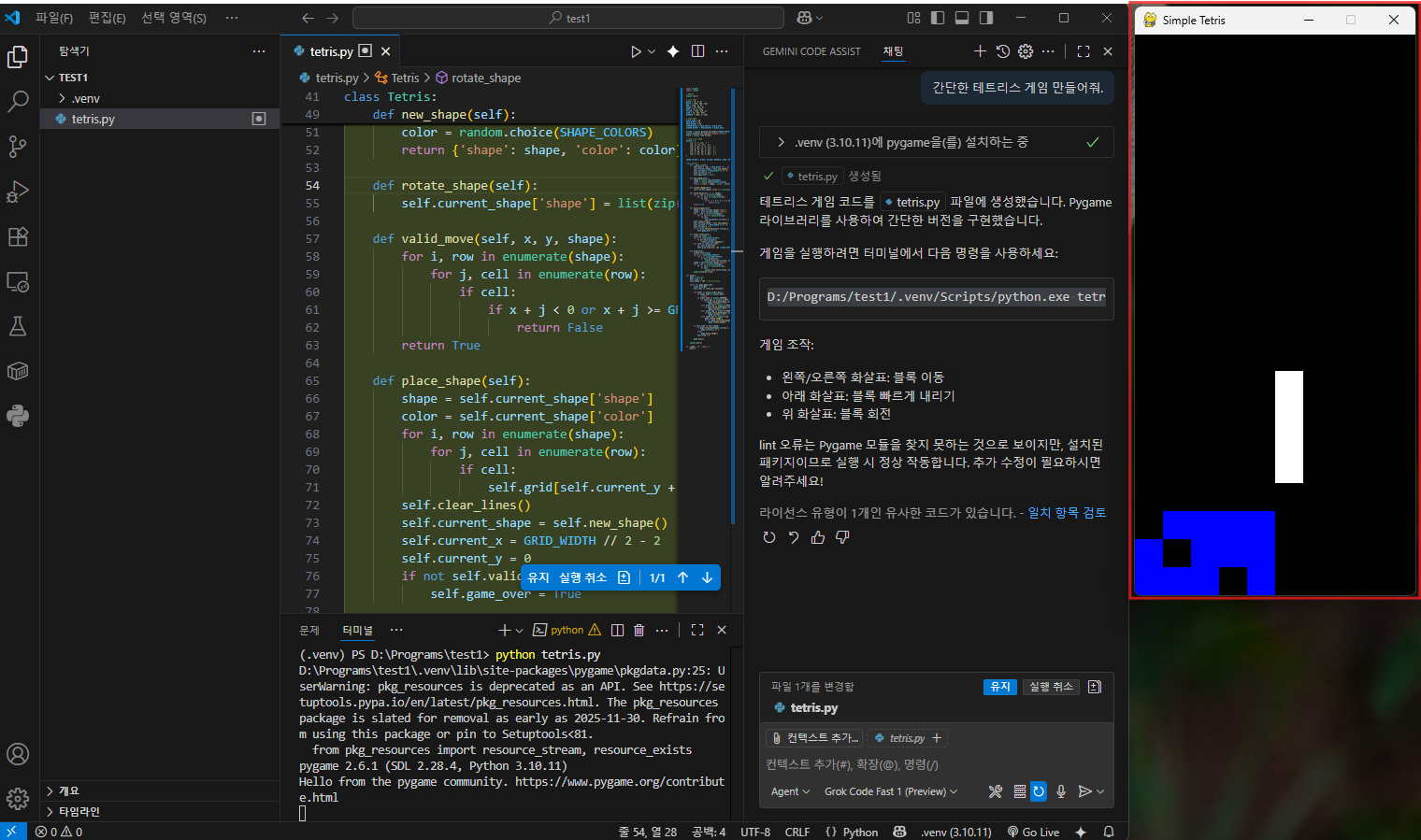The width and height of the screenshot is (1421, 840).
Task: Run the Python file with play button
Action: click(636, 51)
